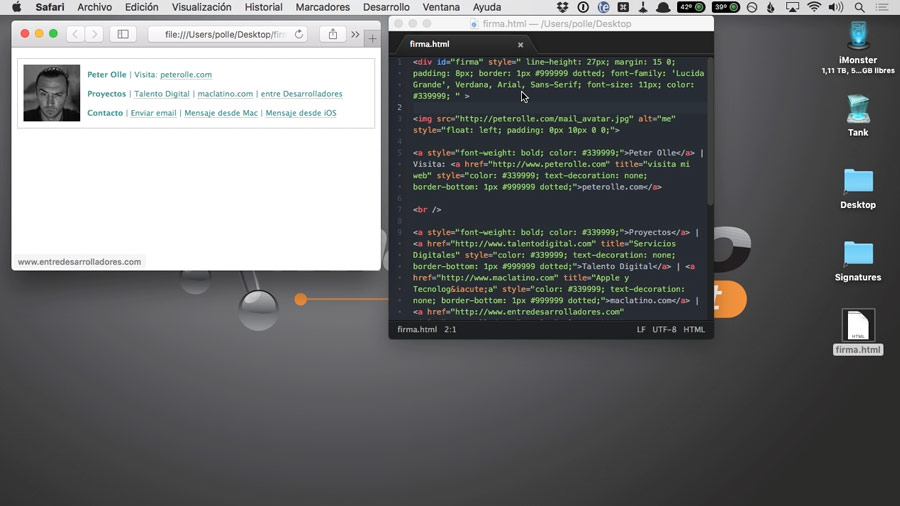The image size is (900, 506).
Task: Open the Visualización menu
Action: (201, 7)
